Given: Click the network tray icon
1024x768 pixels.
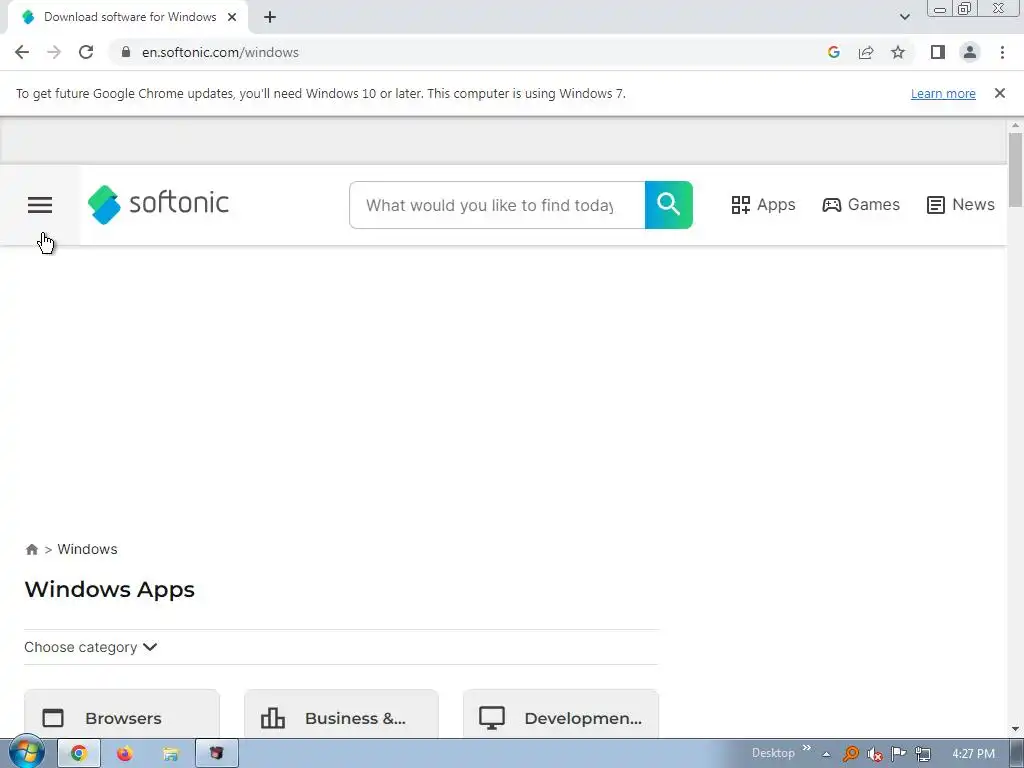Looking at the screenshot, I should click(x=923, y=754).
